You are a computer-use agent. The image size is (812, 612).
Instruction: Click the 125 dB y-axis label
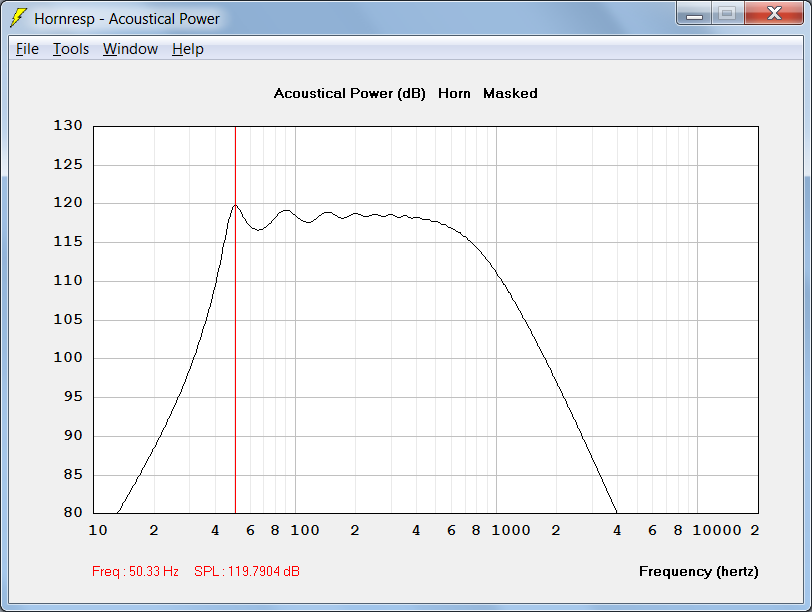point(68,164)
